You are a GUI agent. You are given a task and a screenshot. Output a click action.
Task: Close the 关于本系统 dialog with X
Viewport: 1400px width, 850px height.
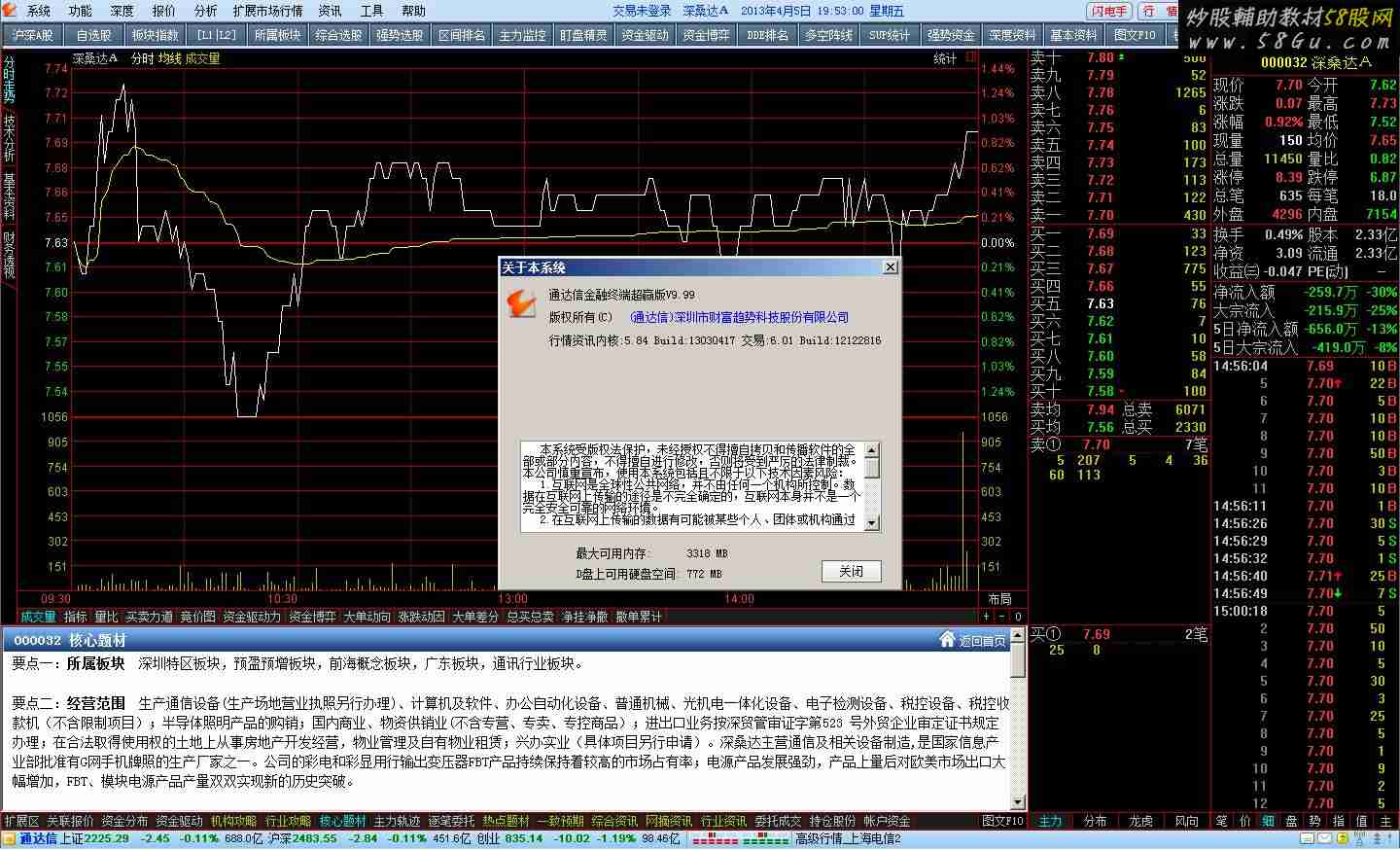pyautogui.click(x=890, y=266)
